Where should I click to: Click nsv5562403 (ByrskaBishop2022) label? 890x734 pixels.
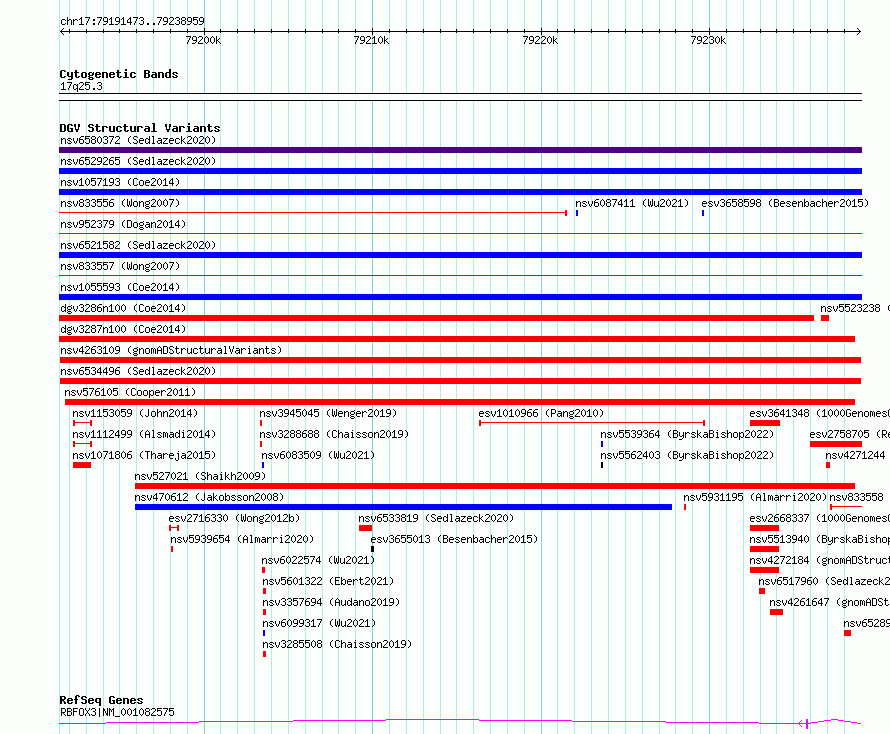(687, 455)
